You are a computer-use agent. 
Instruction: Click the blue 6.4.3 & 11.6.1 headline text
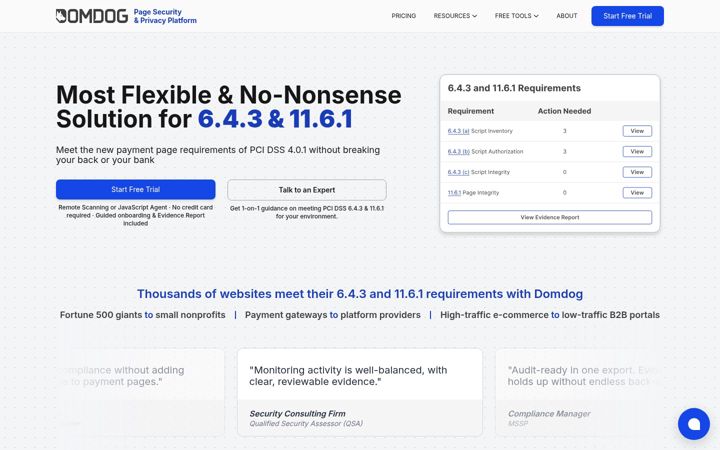coord(275,119)
